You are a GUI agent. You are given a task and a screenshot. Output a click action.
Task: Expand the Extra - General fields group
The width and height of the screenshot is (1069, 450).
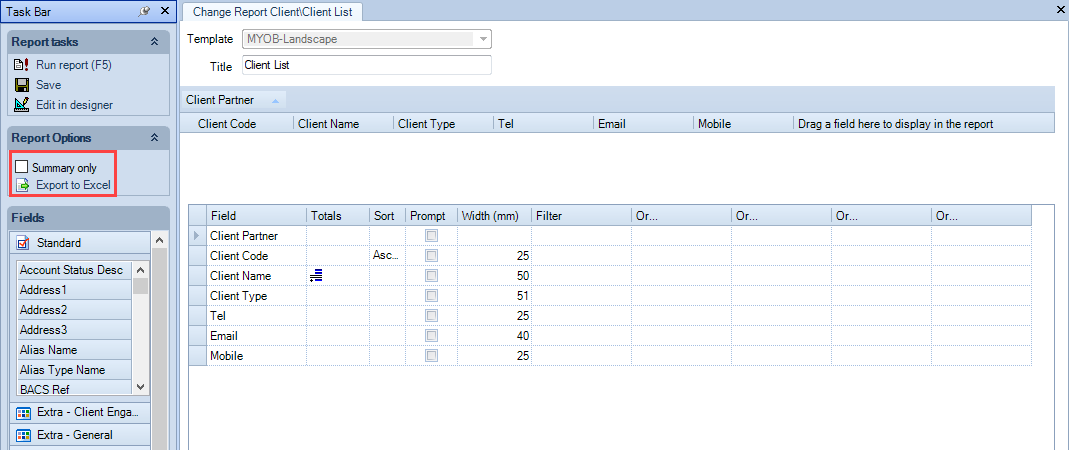point(78,435)
